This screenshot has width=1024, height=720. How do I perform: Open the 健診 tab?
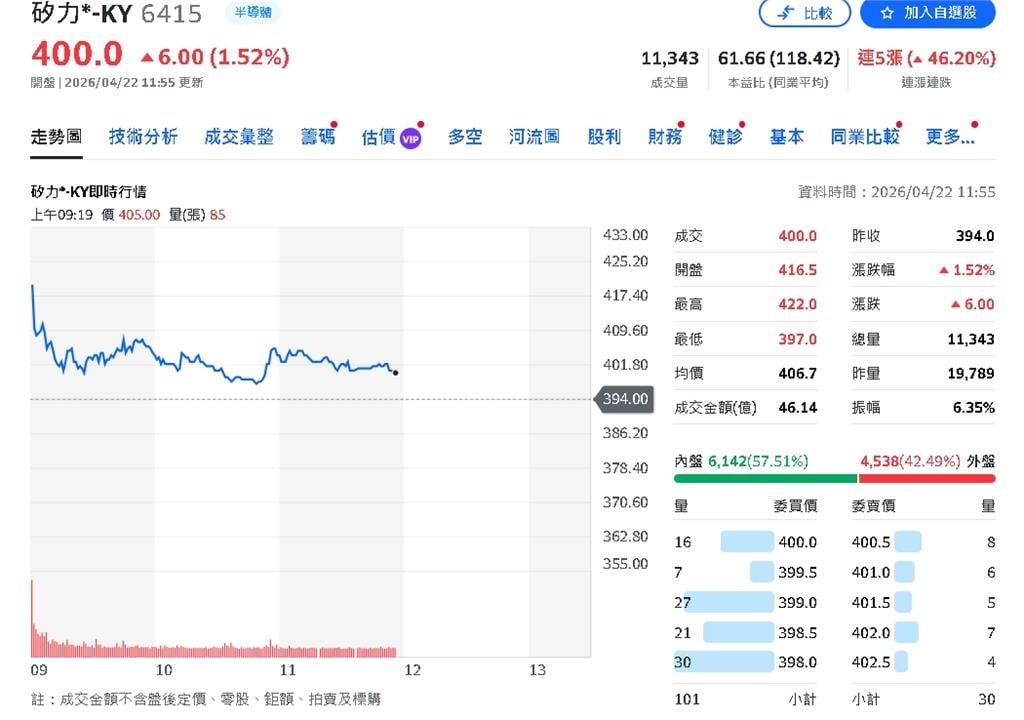click(x=725, y=137)
